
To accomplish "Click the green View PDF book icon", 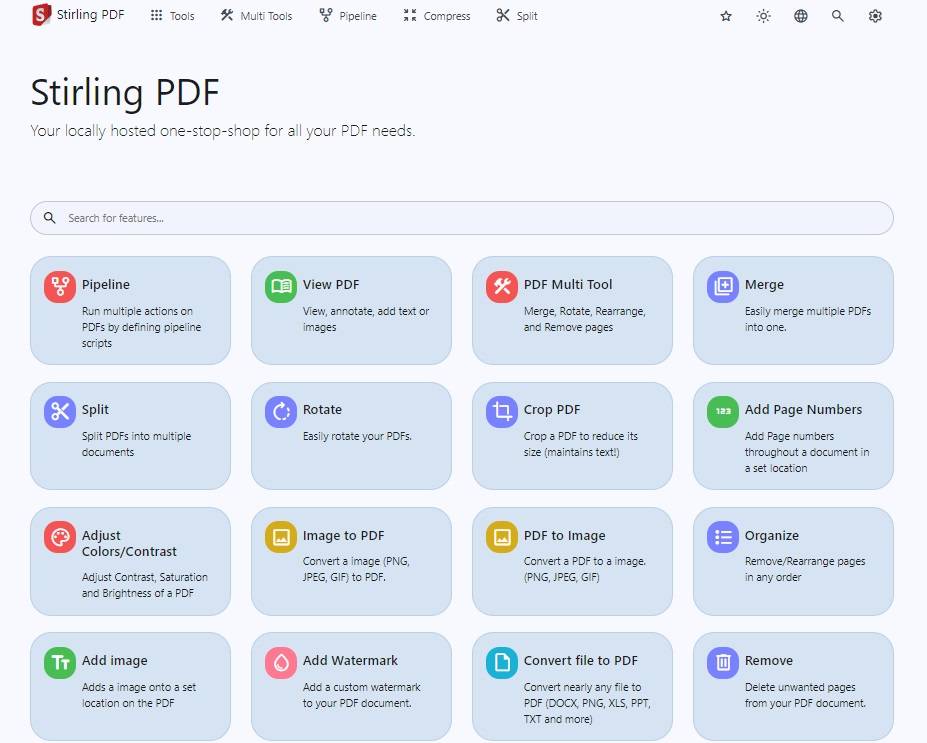I will click(281, 287).
